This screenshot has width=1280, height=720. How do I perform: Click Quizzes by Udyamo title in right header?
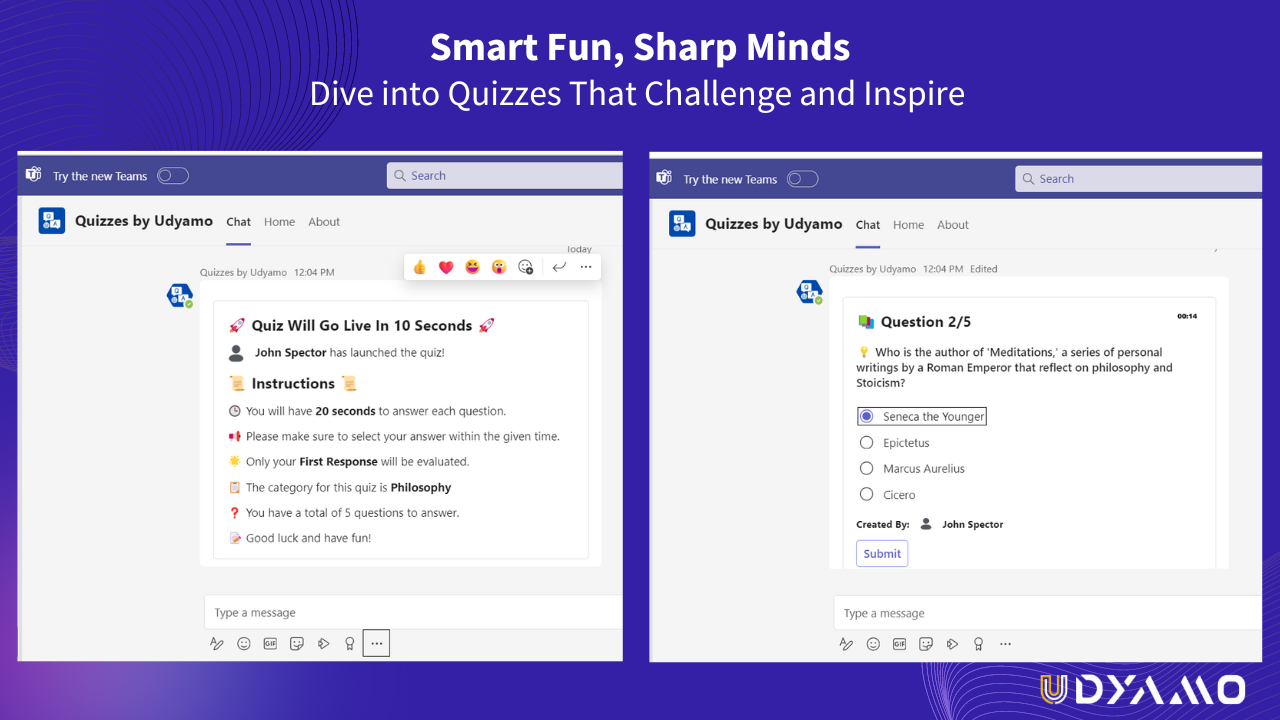(x=774, y=224)
